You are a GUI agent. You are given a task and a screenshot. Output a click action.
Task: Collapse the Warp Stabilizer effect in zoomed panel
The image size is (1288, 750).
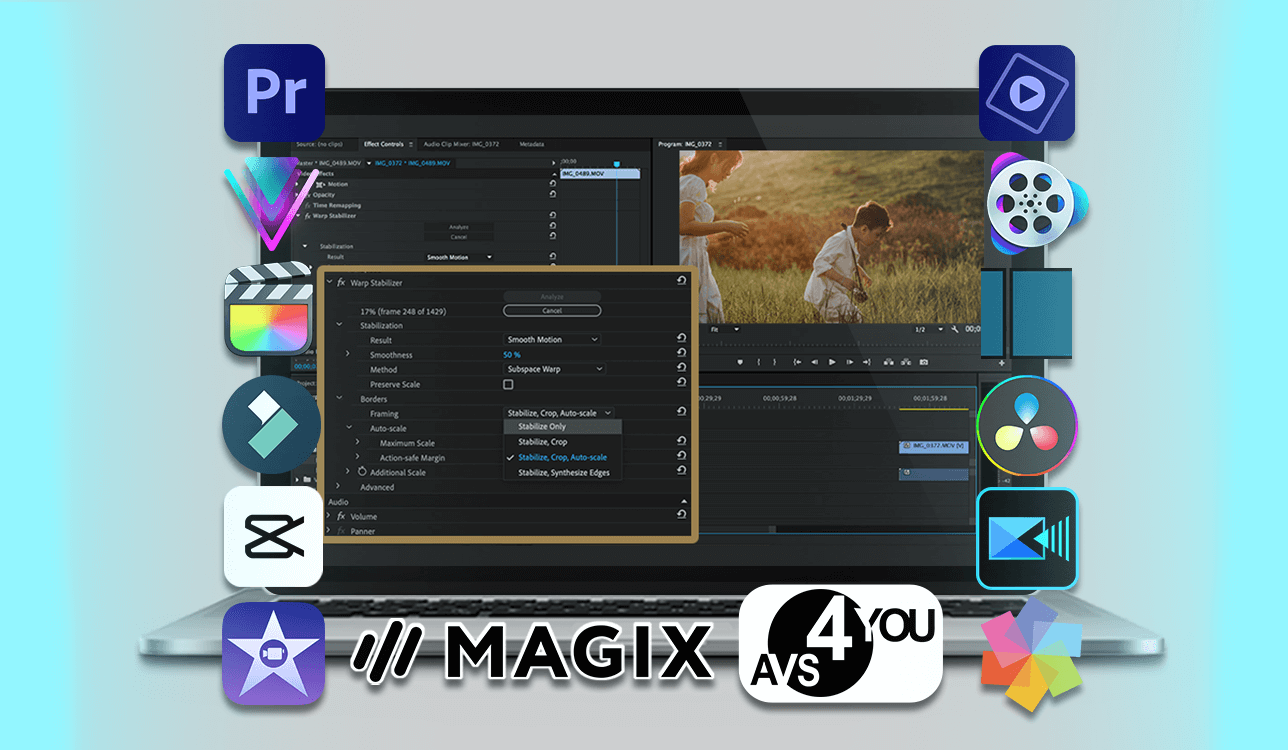point(329,282)
